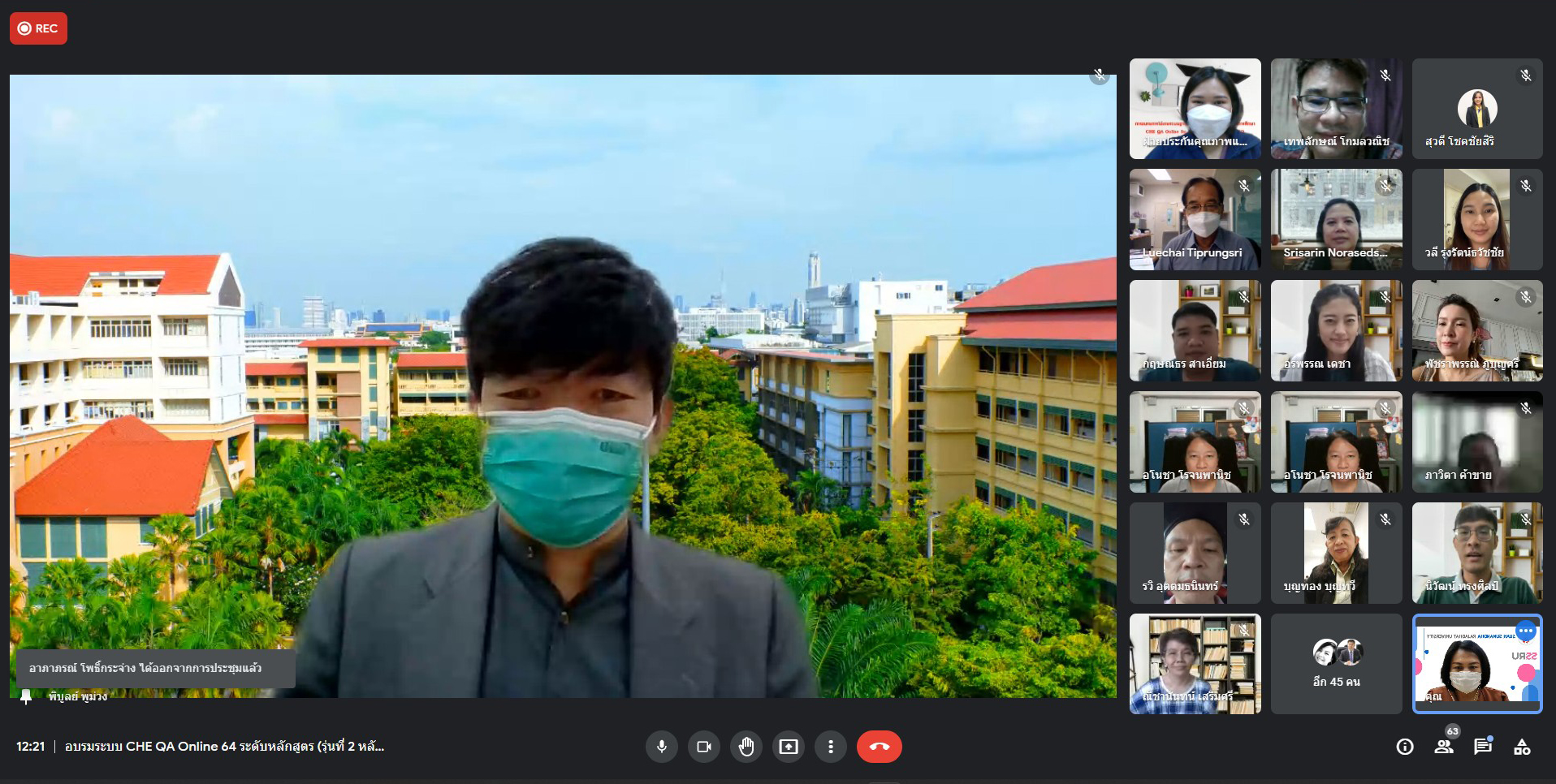Click the red leave call button
The width and height of the screenshot is (1556, 784).
click(x=879, y=747)
